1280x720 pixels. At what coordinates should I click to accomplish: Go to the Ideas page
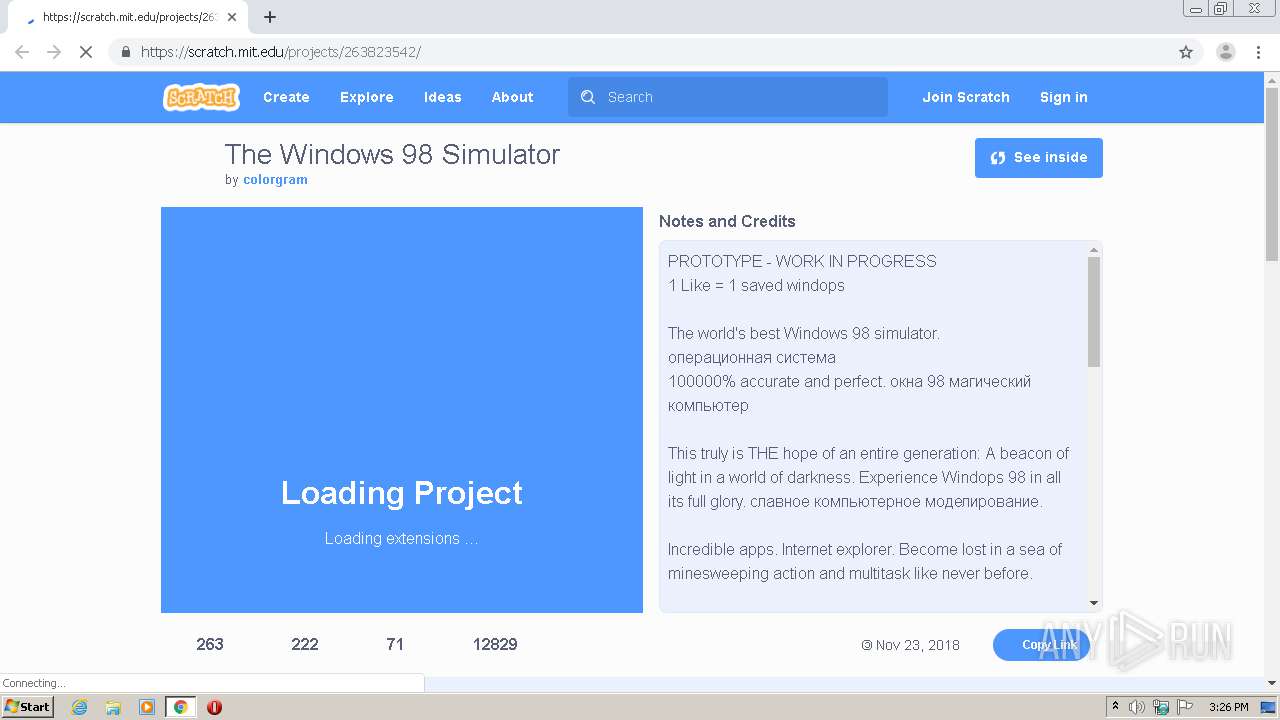(443, 97)
